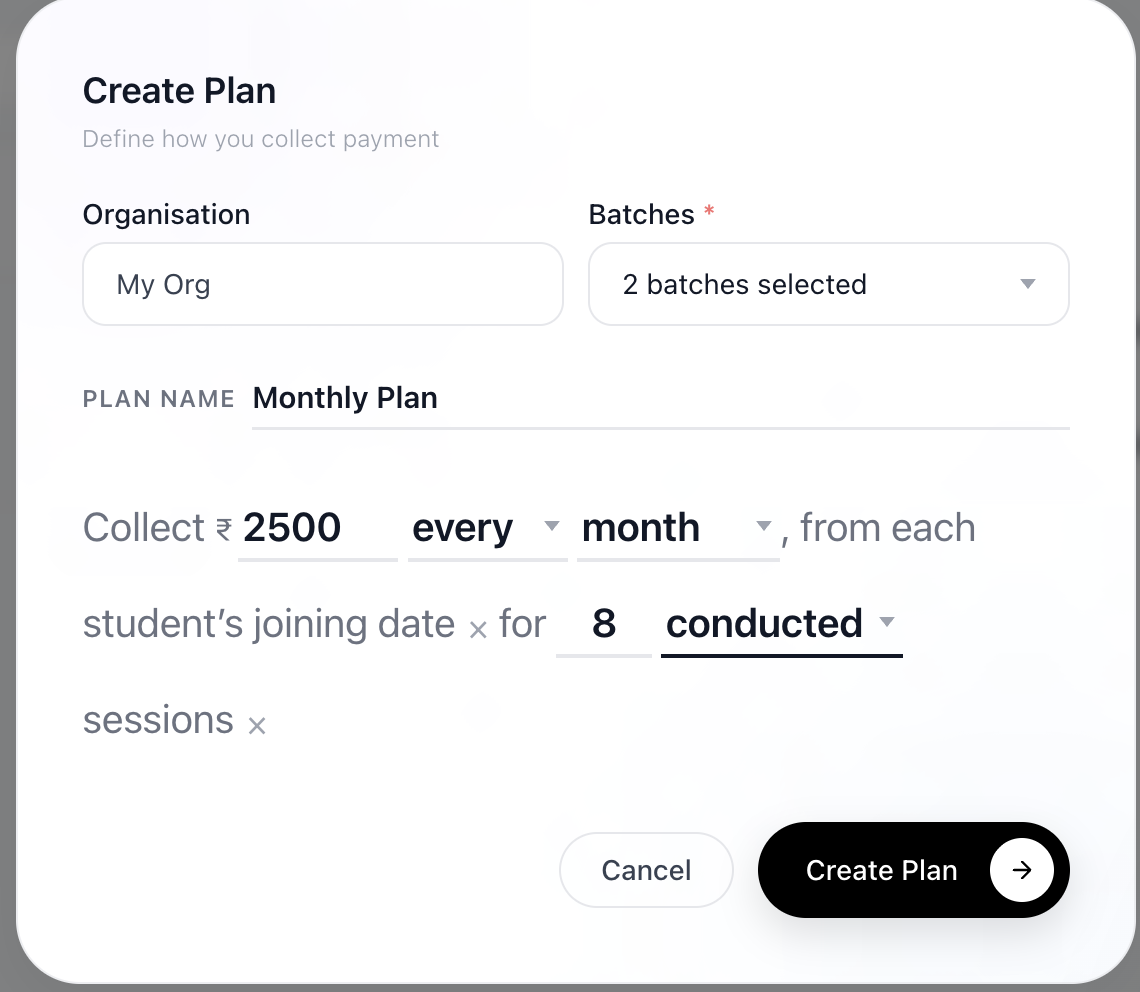Click the rupee currency symbol
Viewport: 1140px width, 992px height.
[223, 529]
